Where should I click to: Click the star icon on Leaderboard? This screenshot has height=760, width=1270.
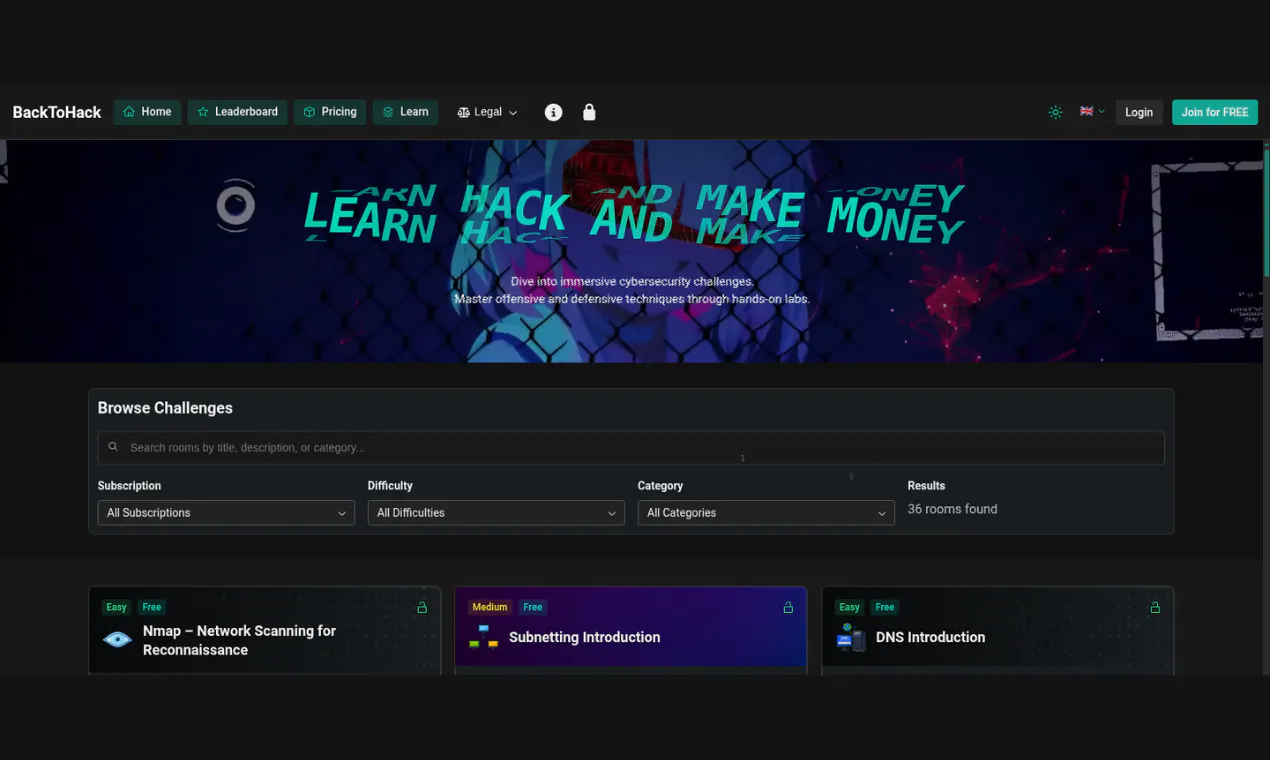coord(203,112)
